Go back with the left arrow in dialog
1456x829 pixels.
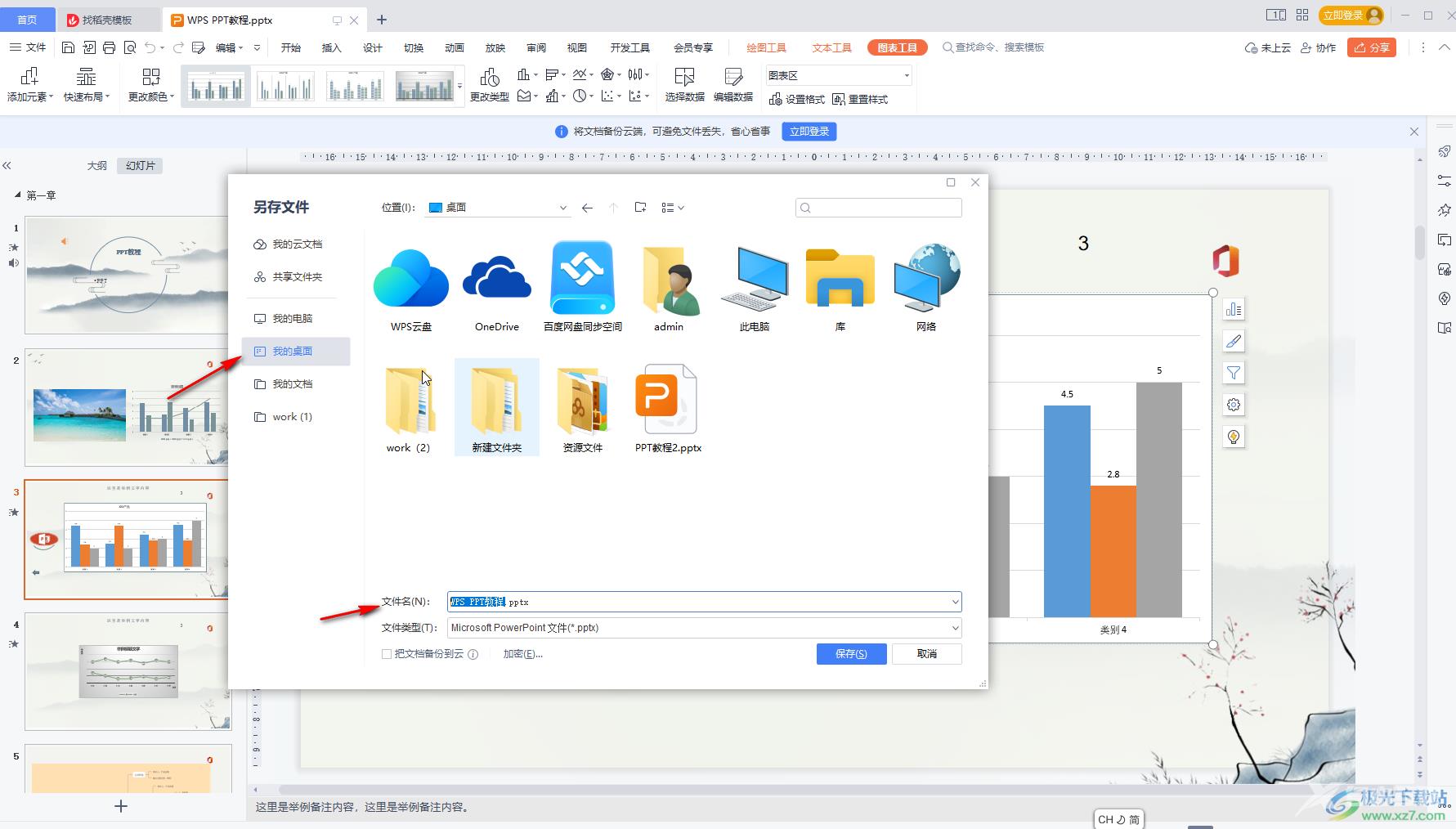click(x=587, y=208)
